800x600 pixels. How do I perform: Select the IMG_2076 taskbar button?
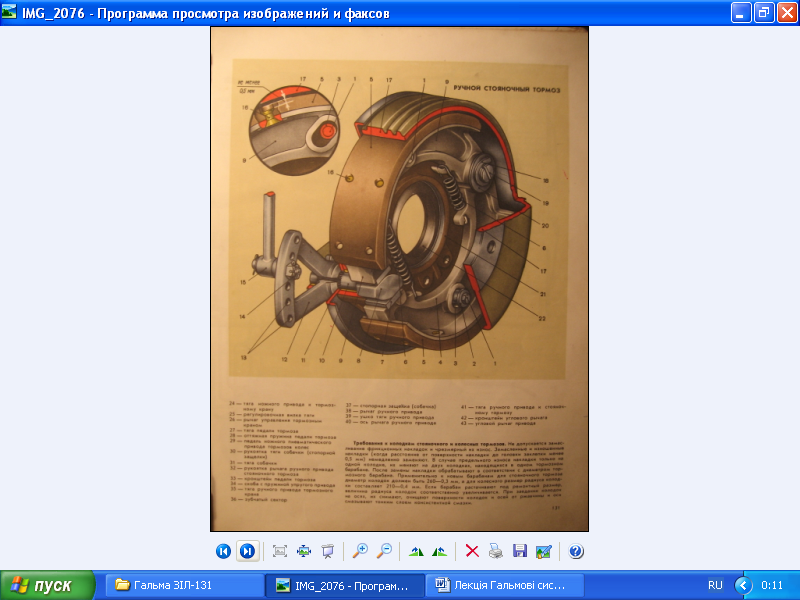(345, 585)
